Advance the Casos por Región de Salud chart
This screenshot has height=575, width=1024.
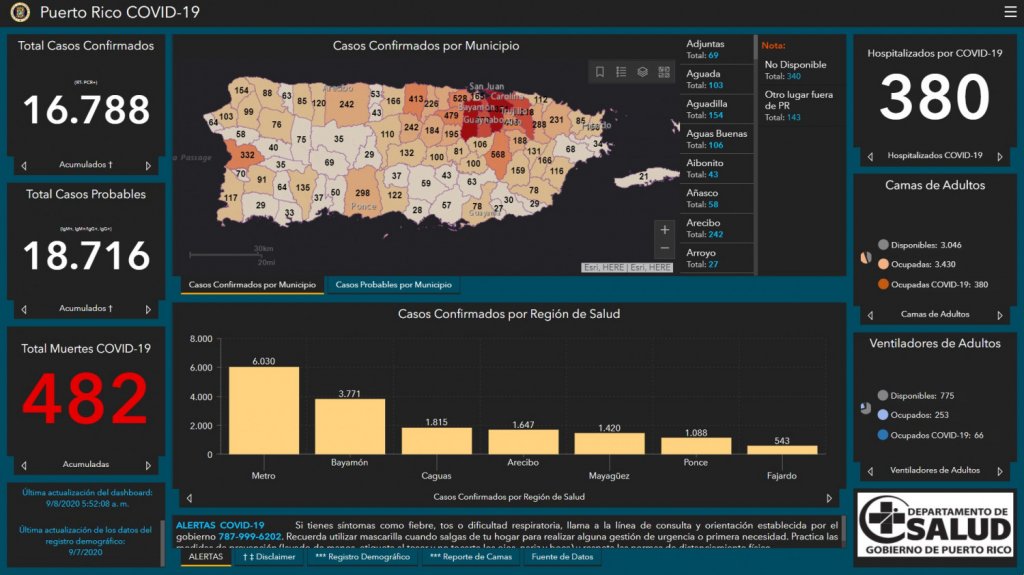point(829,497)
